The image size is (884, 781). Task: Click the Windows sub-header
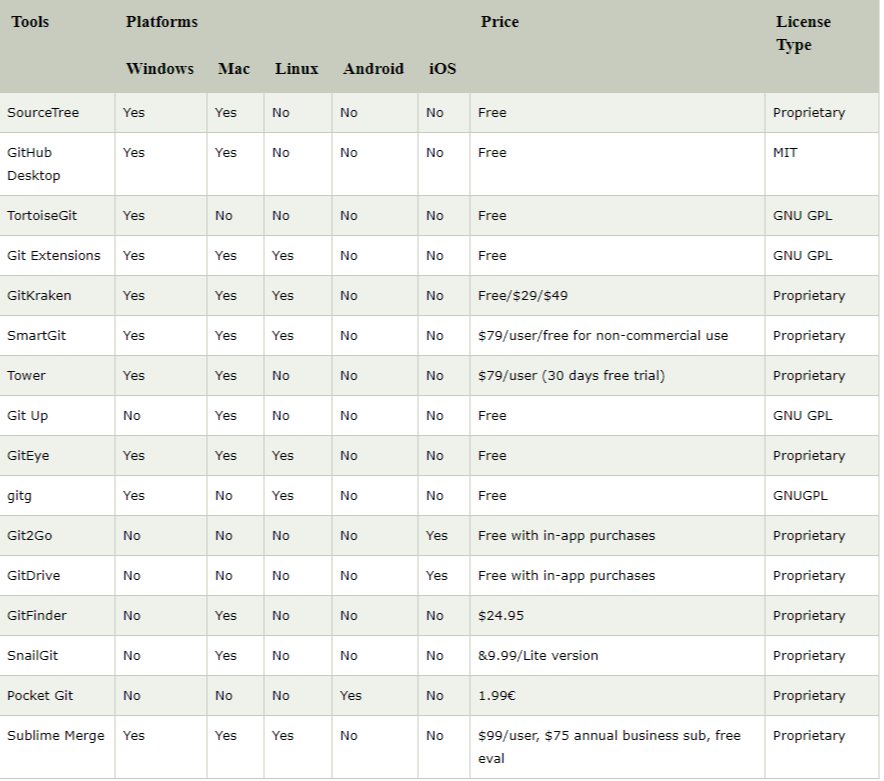(160, 68)
